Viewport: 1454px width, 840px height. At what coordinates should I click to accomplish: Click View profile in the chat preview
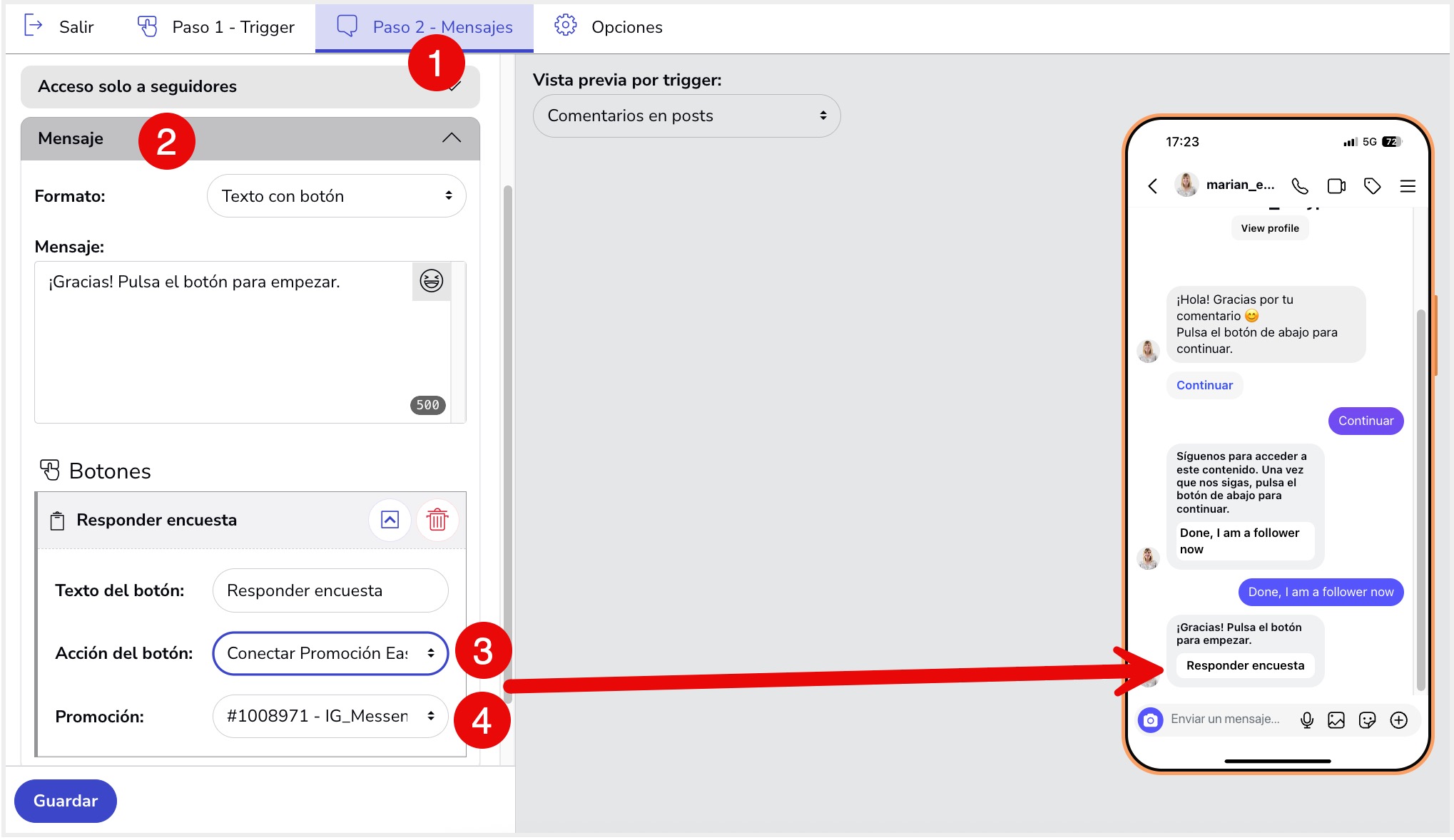[1269, 227]
